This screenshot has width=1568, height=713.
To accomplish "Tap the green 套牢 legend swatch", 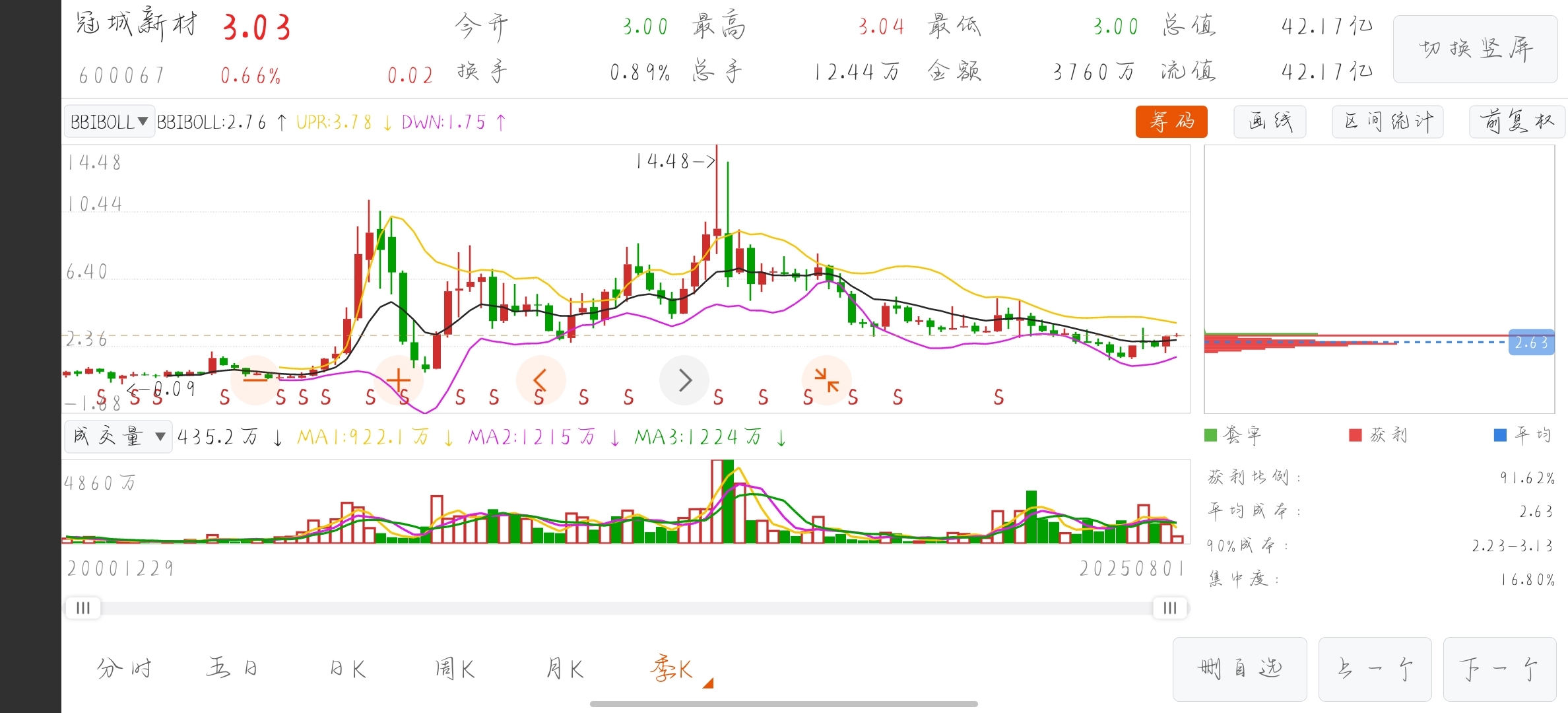I will (1210, 435).
